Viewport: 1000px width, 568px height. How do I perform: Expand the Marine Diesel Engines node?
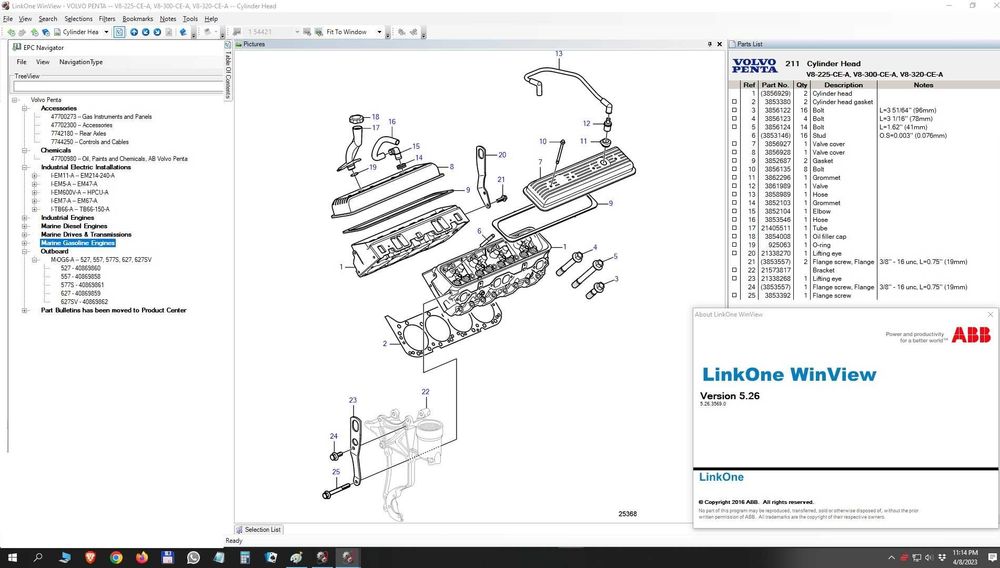(x=24, y=226)
